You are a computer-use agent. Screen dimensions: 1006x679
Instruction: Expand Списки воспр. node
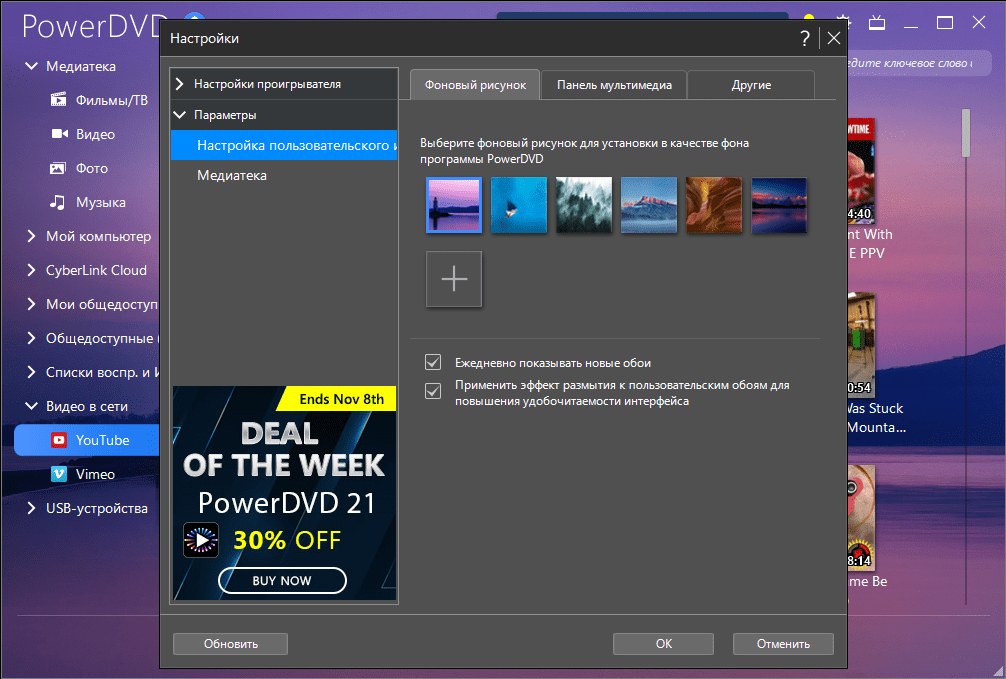pos(31,372)
